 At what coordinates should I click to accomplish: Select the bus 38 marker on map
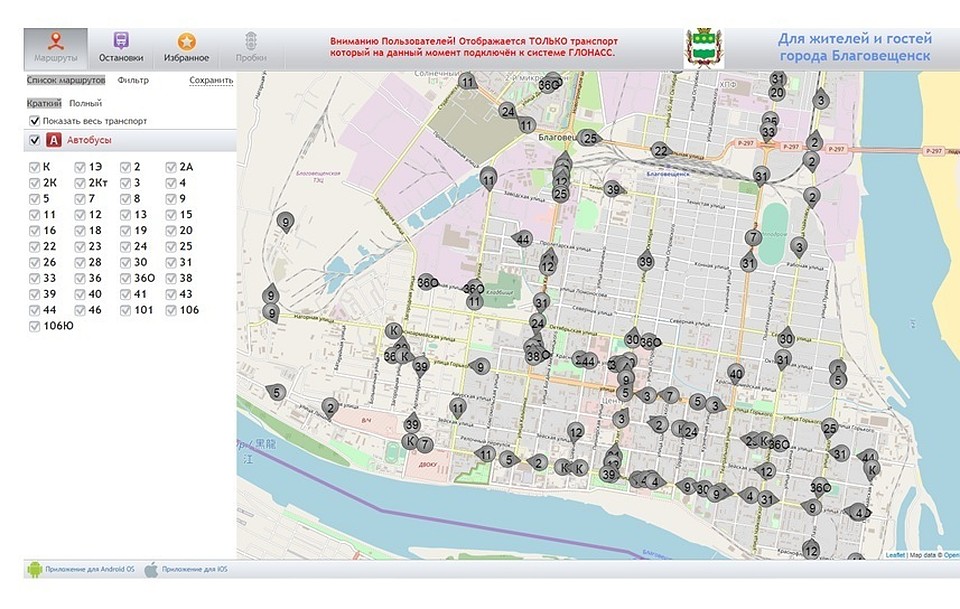point(534,356)
